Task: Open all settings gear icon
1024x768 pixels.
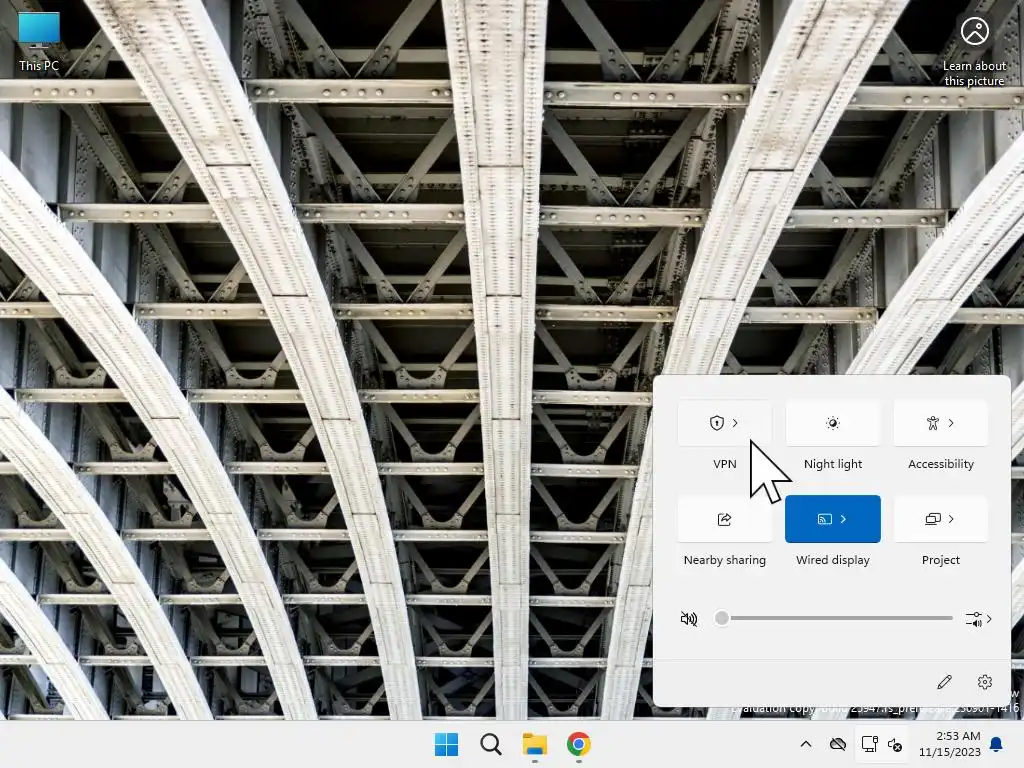Action: 985,682
